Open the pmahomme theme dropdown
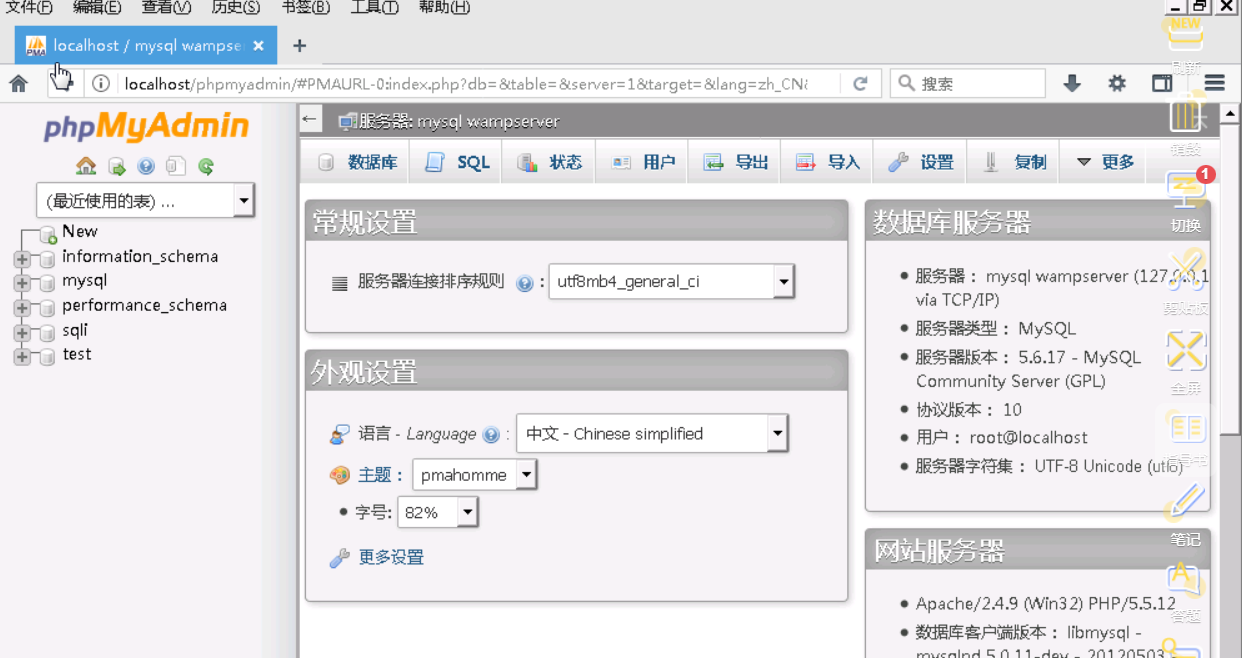Viewport: 1242px width, 658px height. pyautogui.click(x=475, y=475)
